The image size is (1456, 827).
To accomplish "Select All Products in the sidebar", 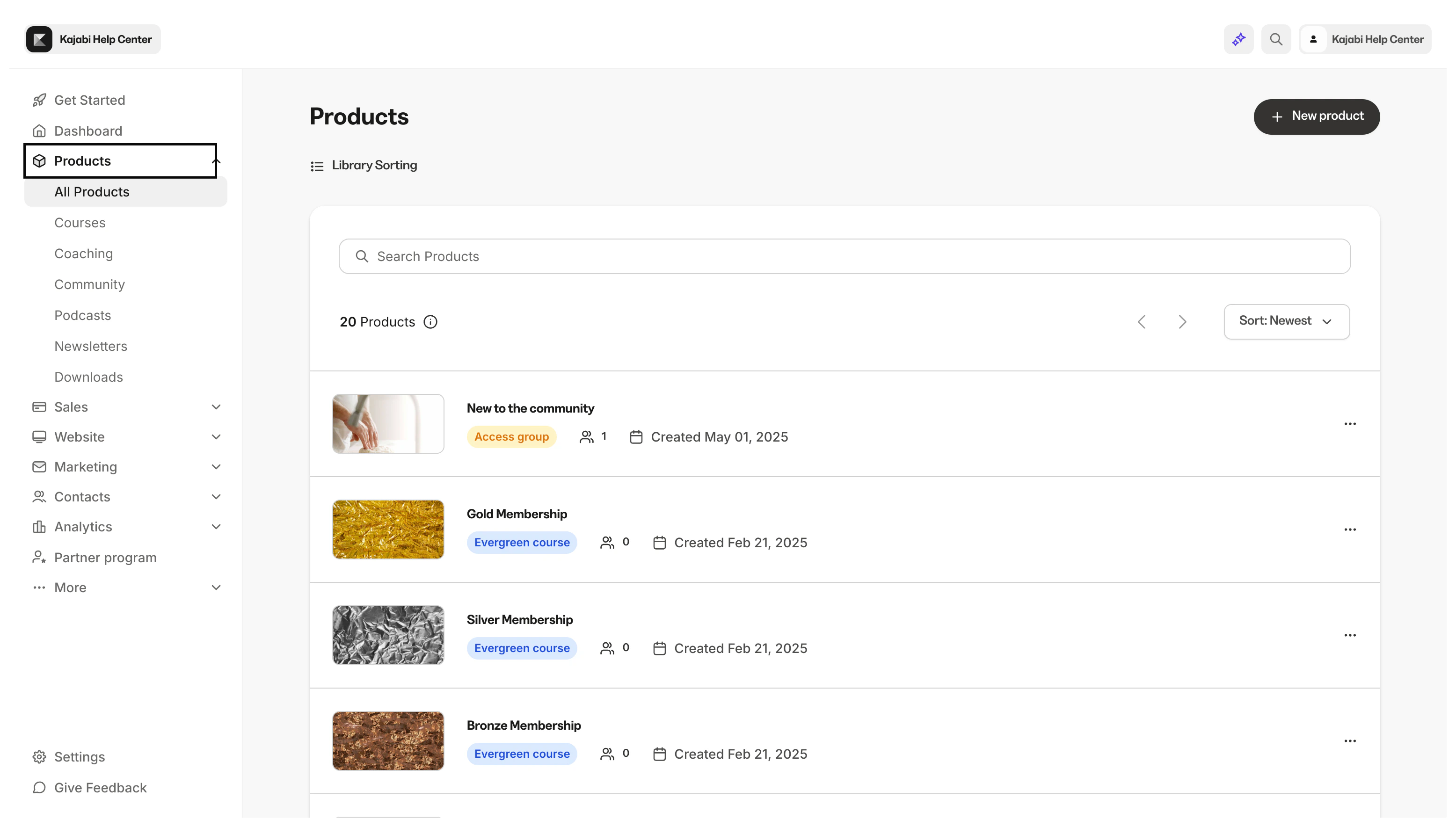I will 125,192.
